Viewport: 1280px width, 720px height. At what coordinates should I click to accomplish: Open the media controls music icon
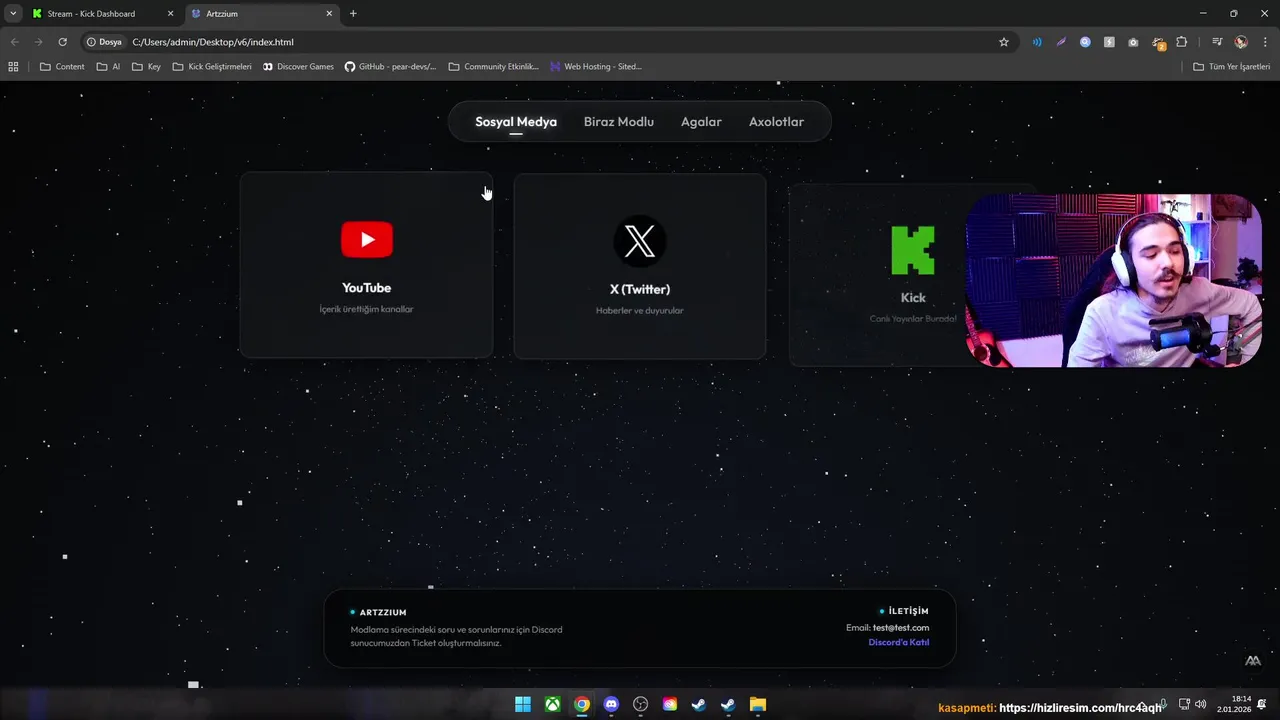1216,42
